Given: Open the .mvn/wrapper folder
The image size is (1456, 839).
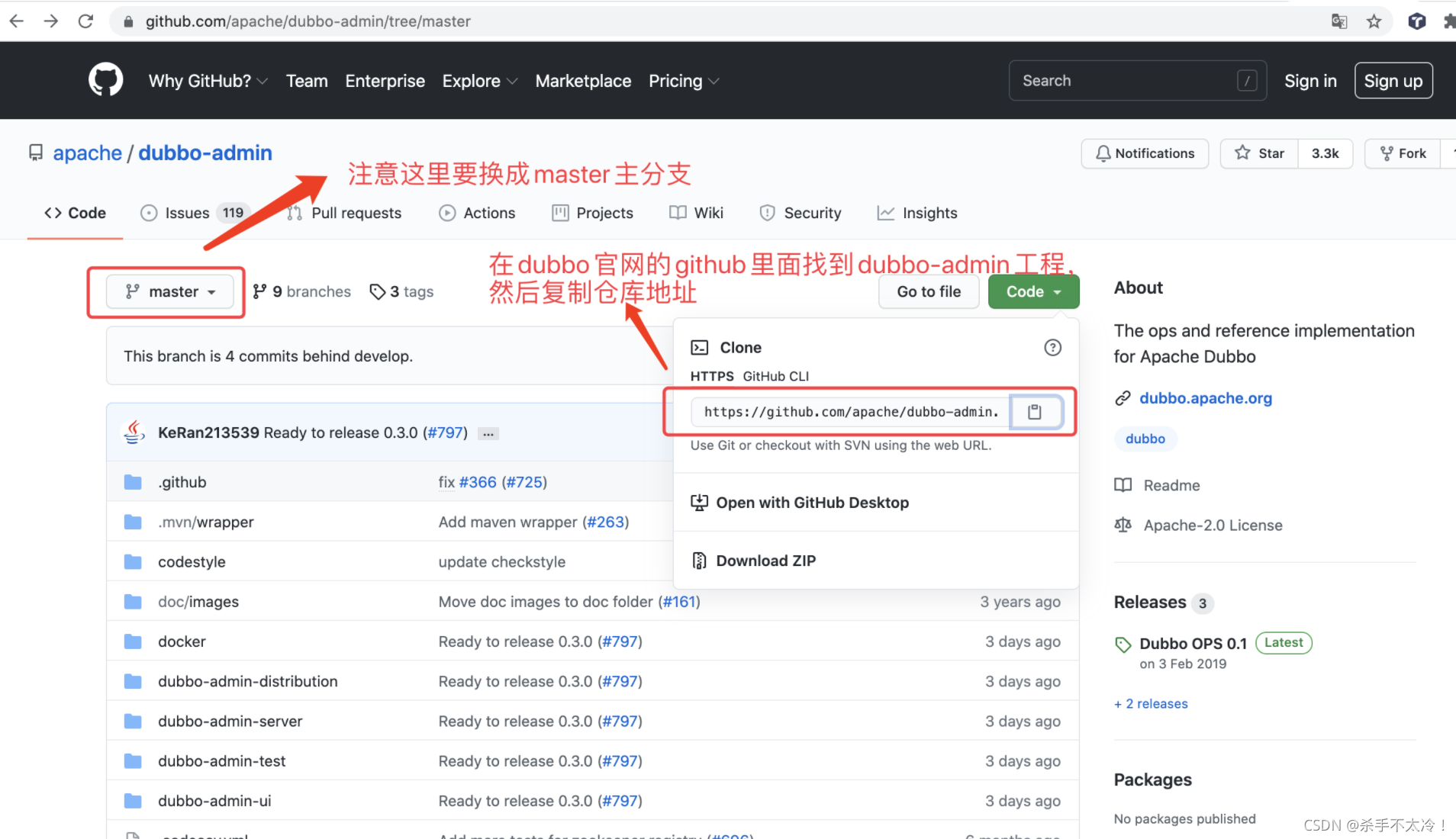Looking at the screenshot, I should [206, 522].
